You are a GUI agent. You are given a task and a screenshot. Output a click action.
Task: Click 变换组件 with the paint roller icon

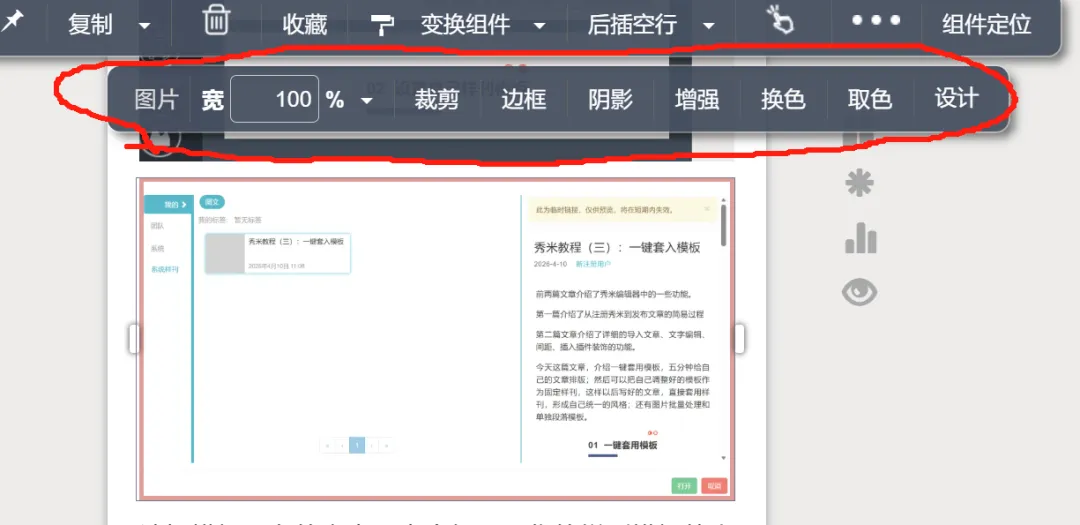466,25
